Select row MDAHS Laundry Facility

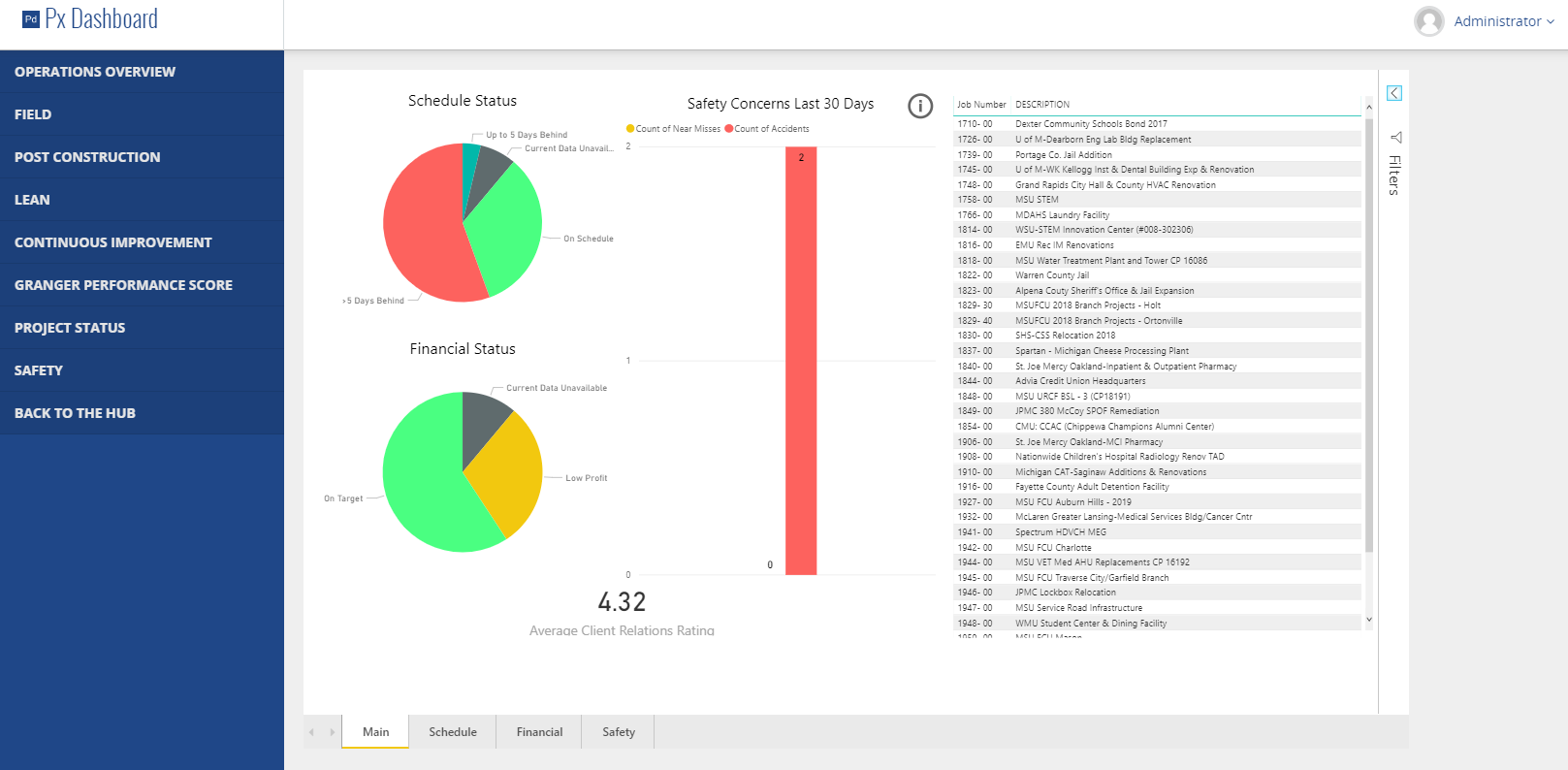pyautogui.click(x=1158, y=215)
